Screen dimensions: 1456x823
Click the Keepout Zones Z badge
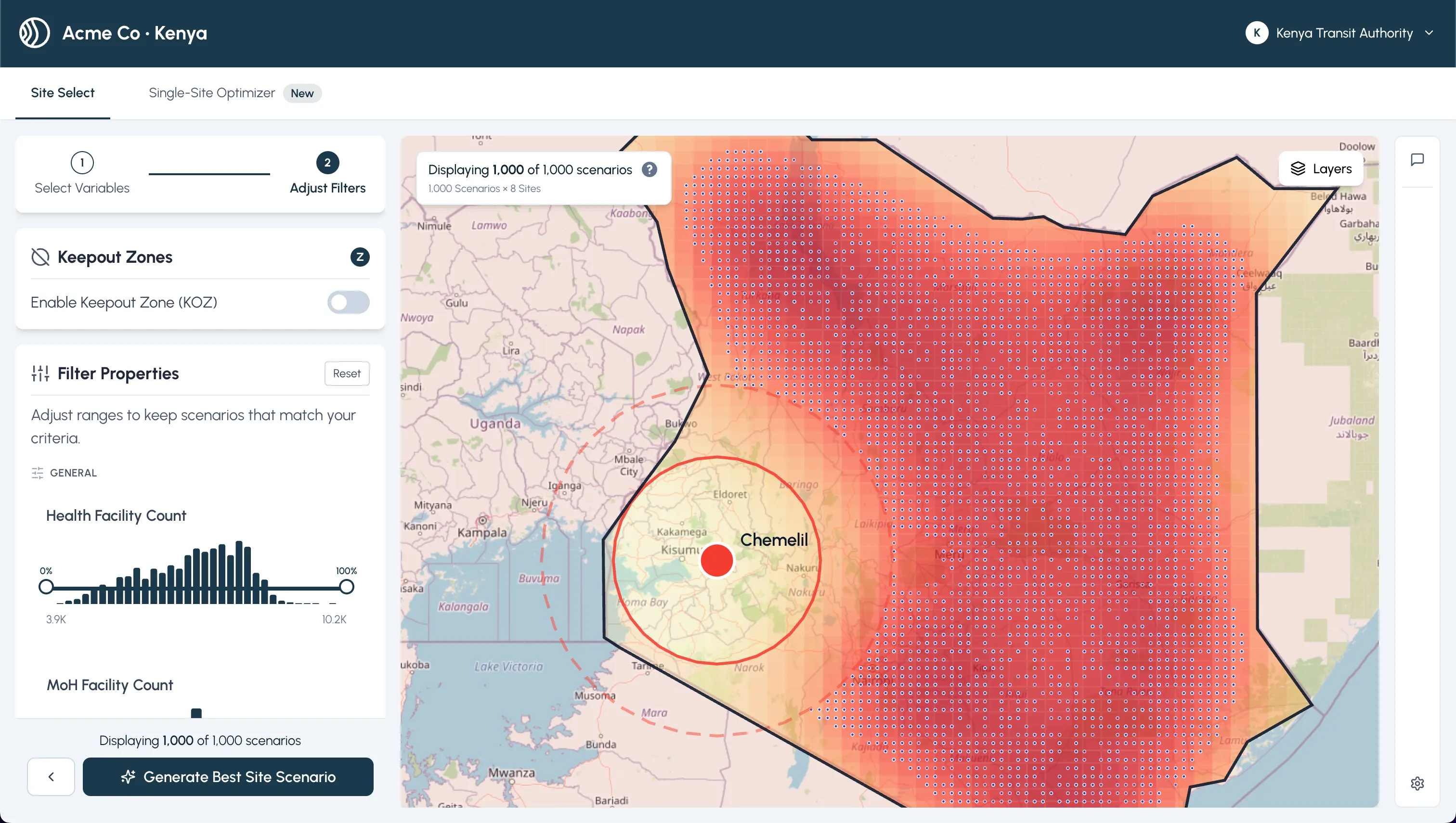point(360,257)
